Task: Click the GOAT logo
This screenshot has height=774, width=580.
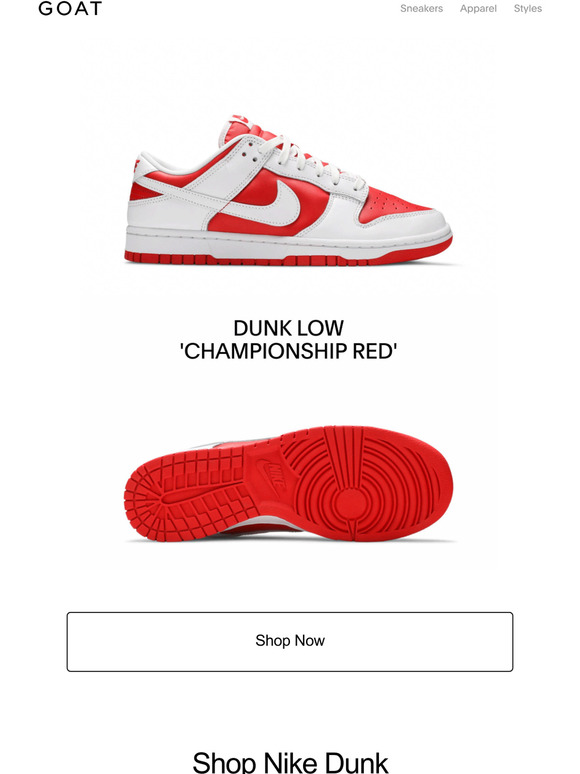Action: pyautogui.click(x=70, y=8)
